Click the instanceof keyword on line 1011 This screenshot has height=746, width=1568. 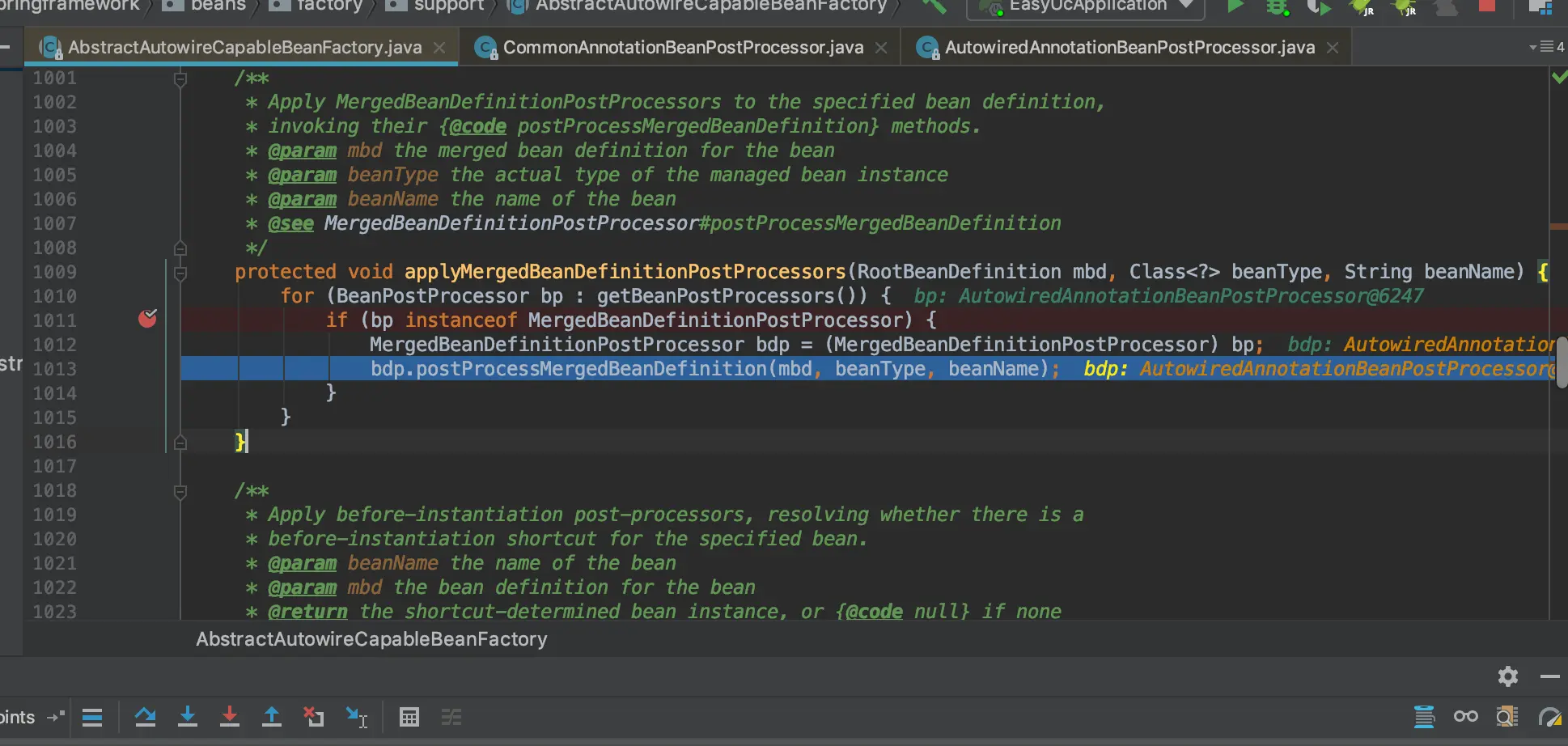click(x=460, y=320)
